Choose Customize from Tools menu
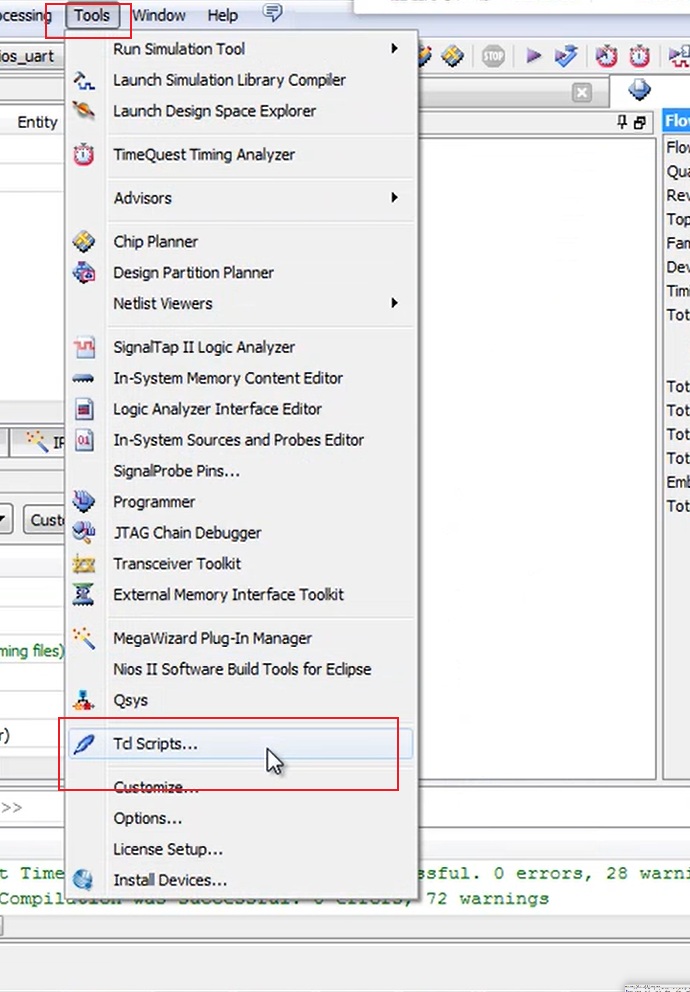The image size is (690, 992). pos(241,788)
